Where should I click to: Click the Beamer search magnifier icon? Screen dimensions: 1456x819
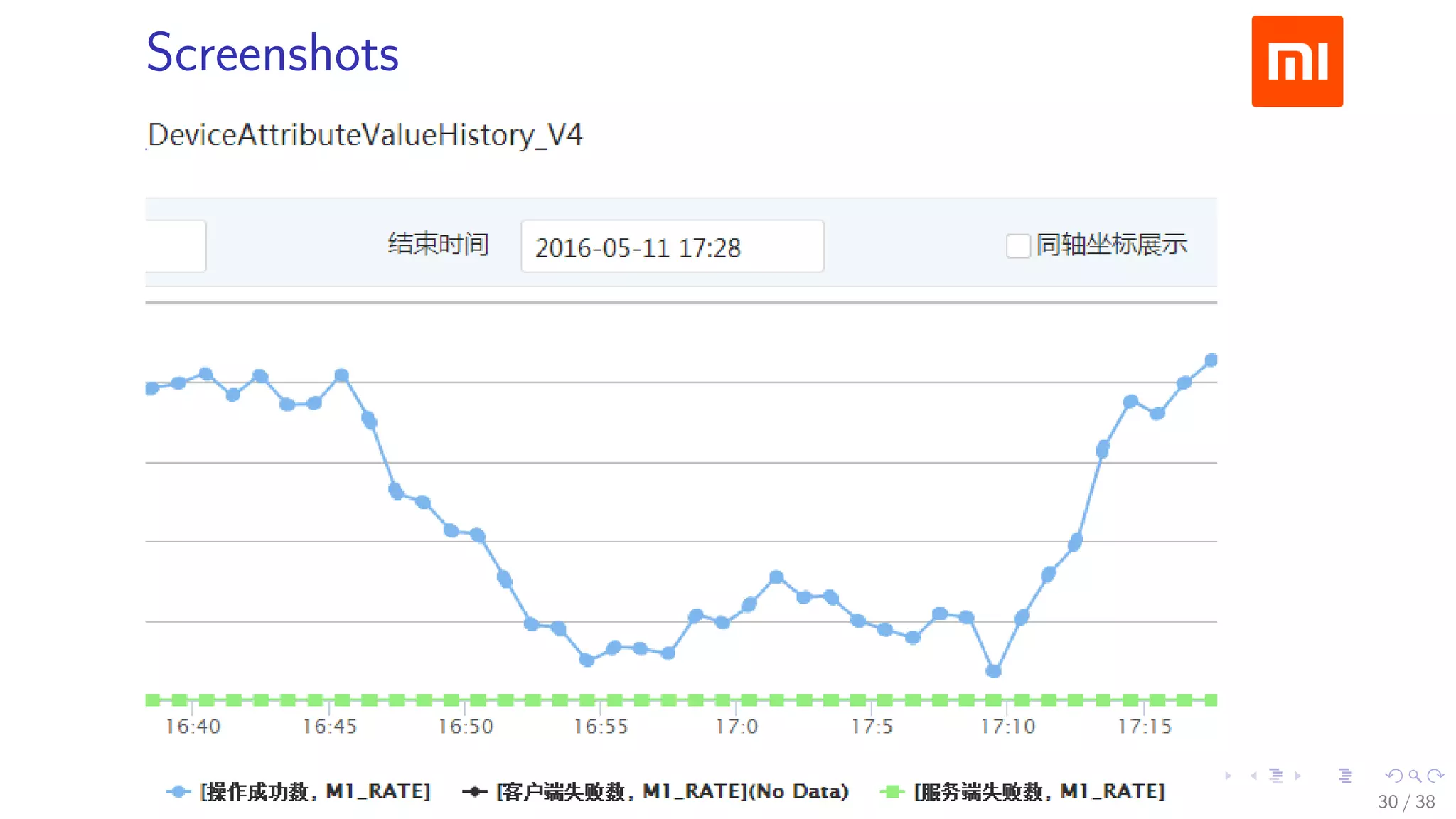point(1415,776)
